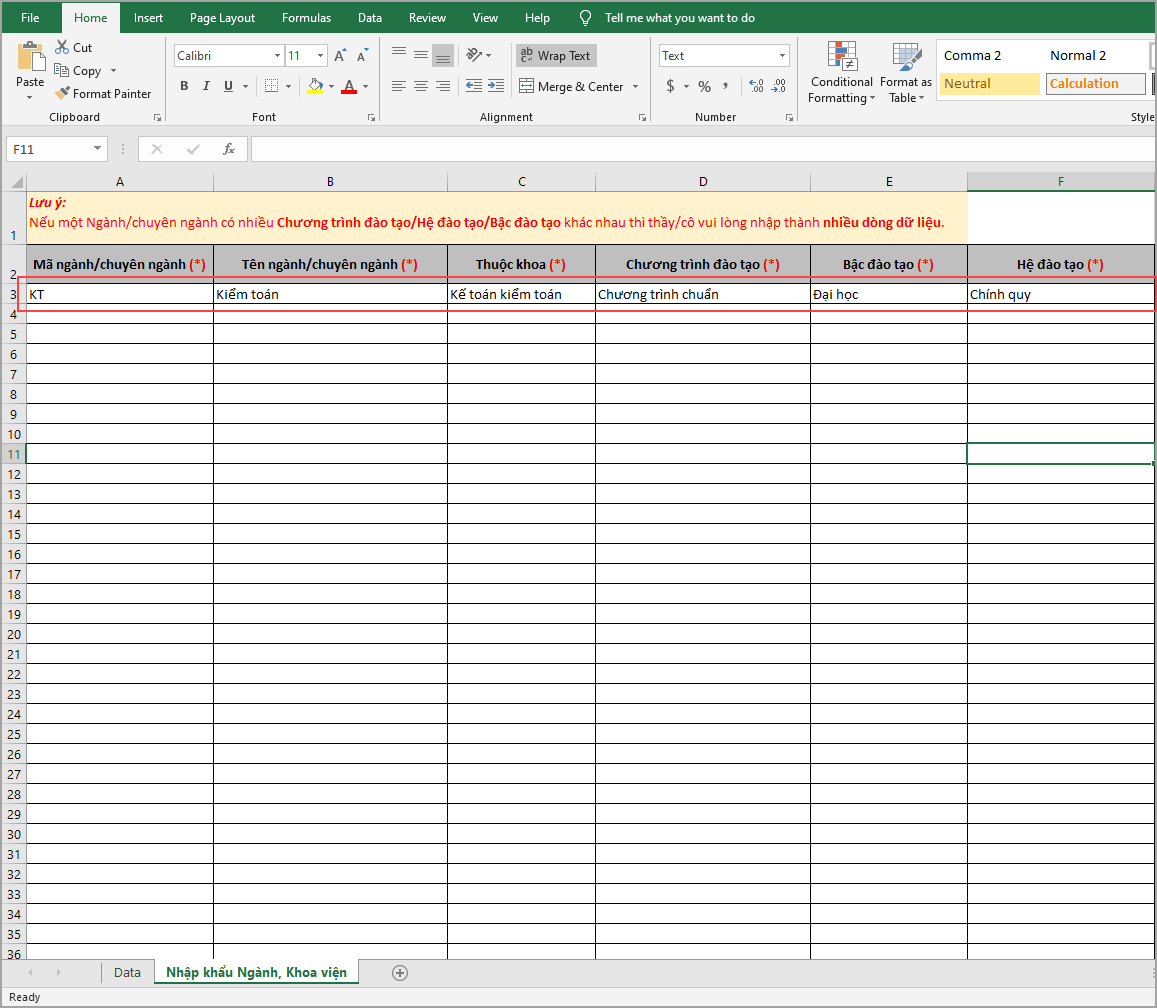Apply the Borders icon
This screenshot has height=1008, width=1157.
272,86
